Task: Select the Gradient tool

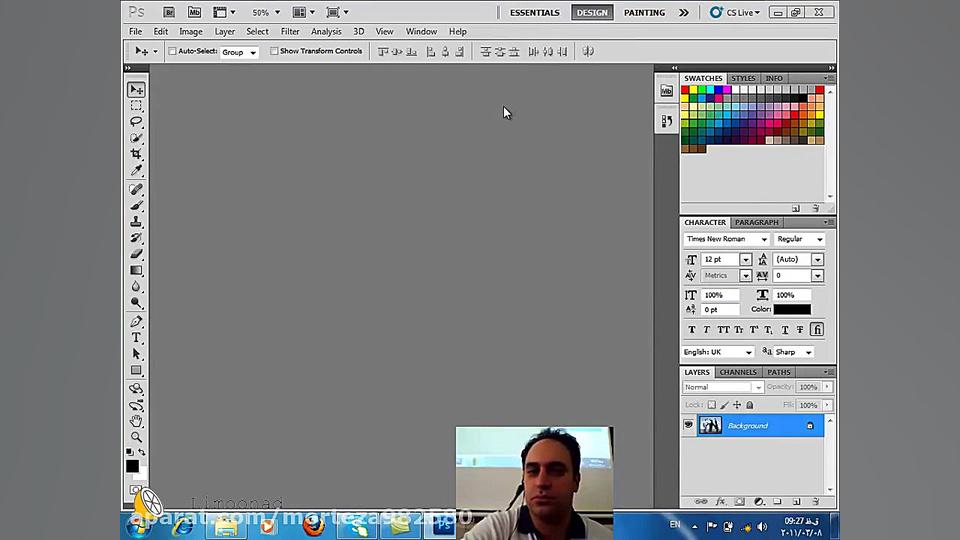Action: click(x=136, y=270)
